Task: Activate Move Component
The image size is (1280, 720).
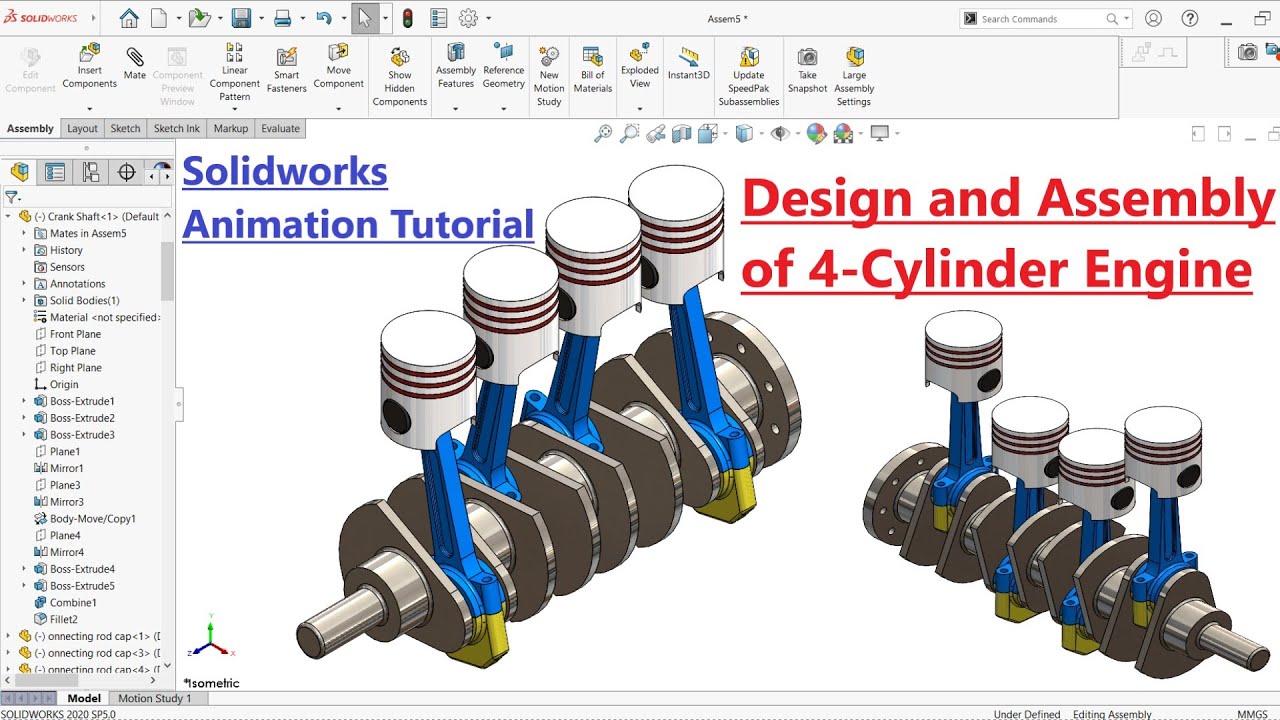Action: pyautogui.click(x=339, y=65)
